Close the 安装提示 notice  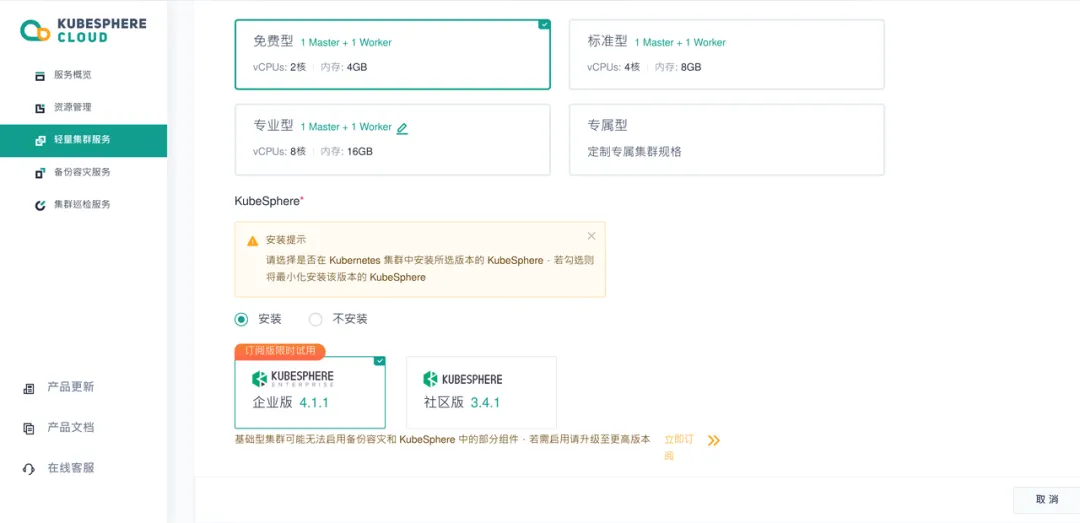(591, 236)
